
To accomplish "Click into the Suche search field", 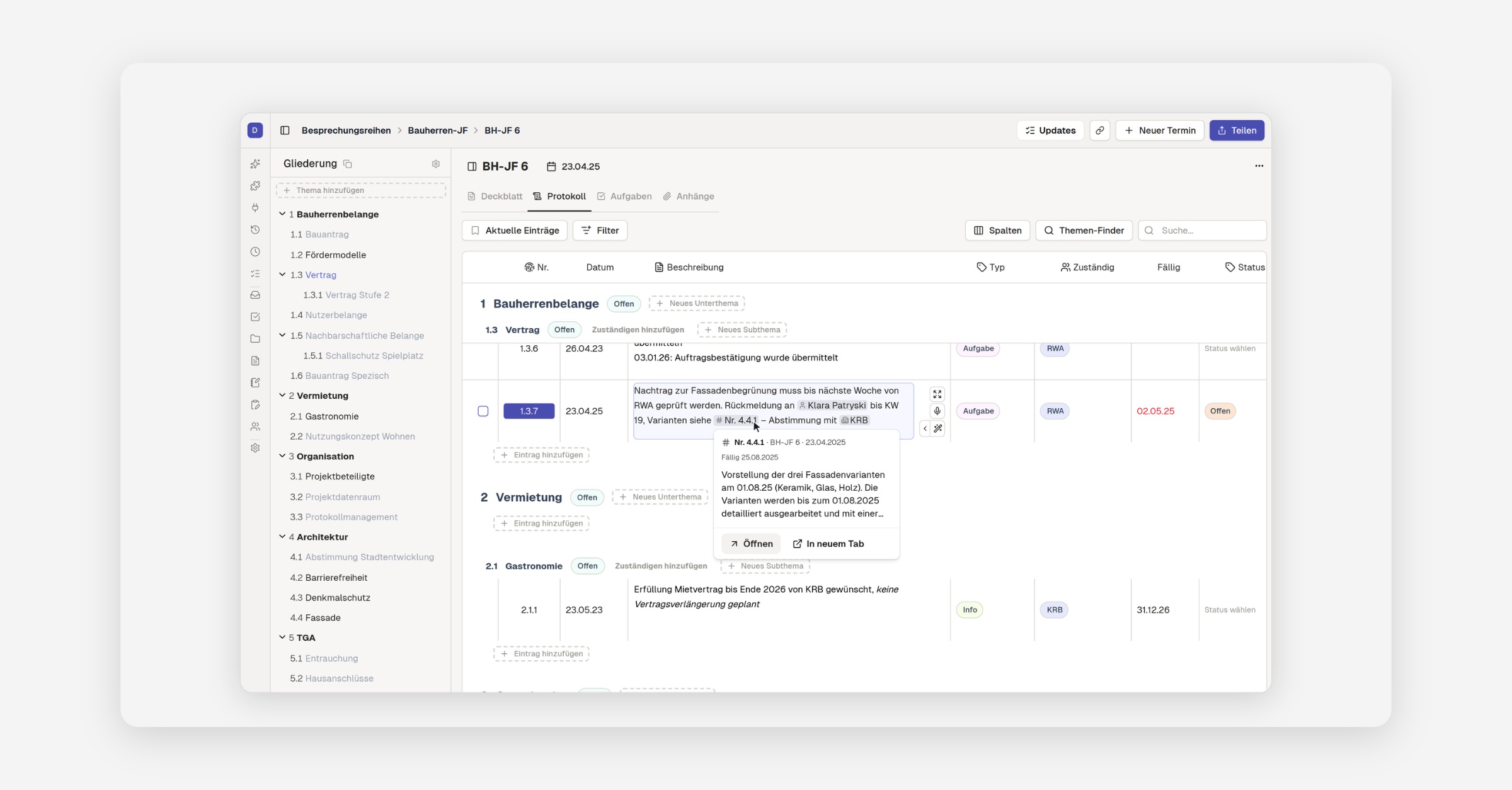I will [1202, 231].
